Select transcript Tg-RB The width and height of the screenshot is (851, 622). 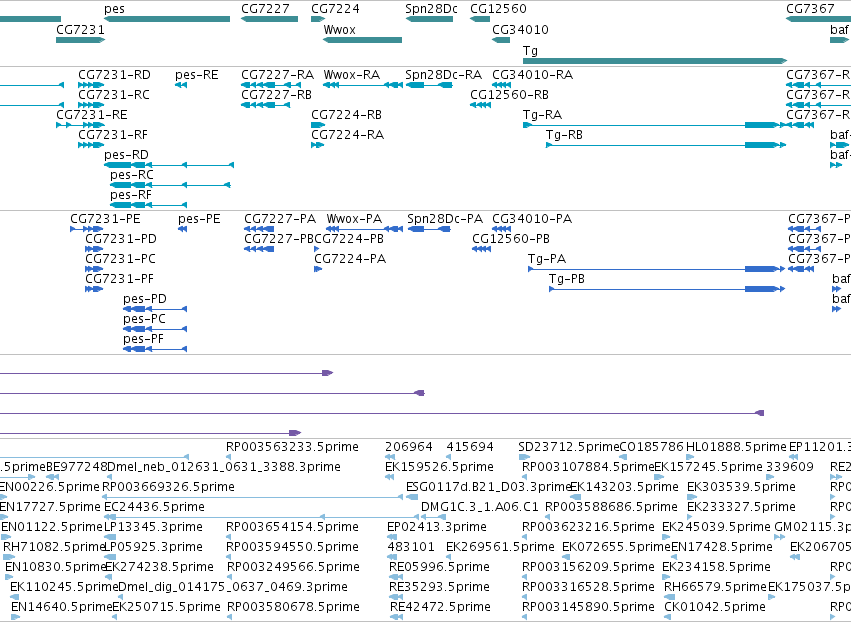[564, 135]
